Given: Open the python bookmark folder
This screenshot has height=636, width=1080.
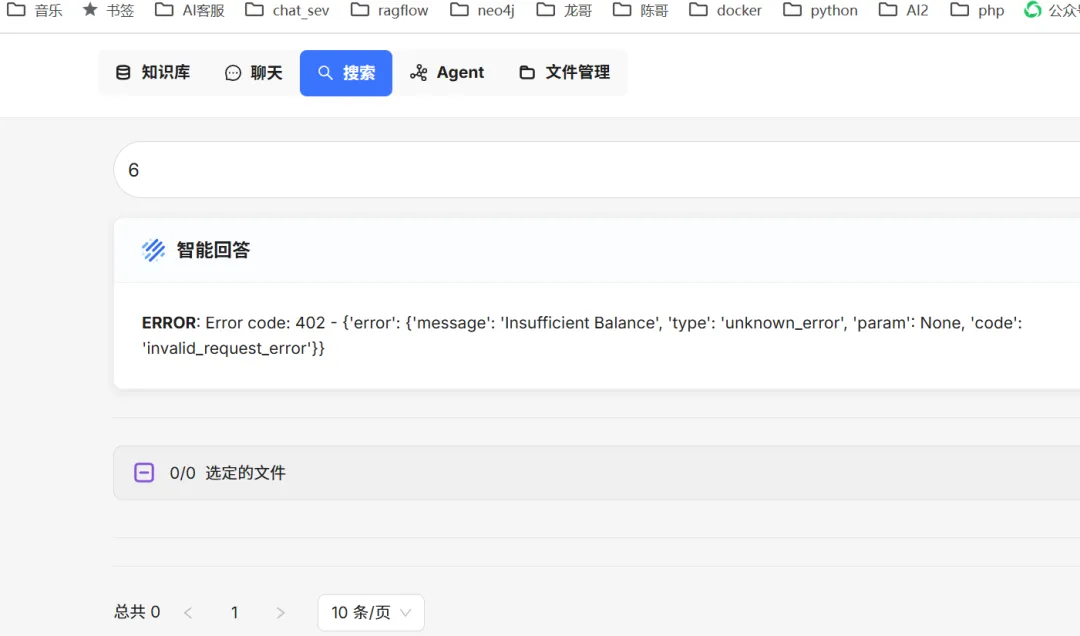Looking at the screenshot, I should pos(820,10).
